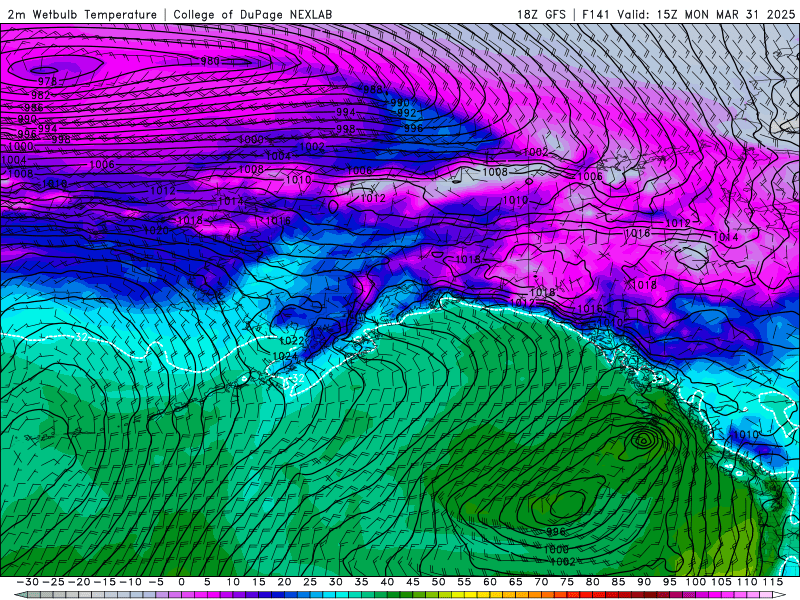Click the "College of DuPage NEXLAB" label
Image resolution: width=800 pixels, height=600 pixels.
[253, 14]
